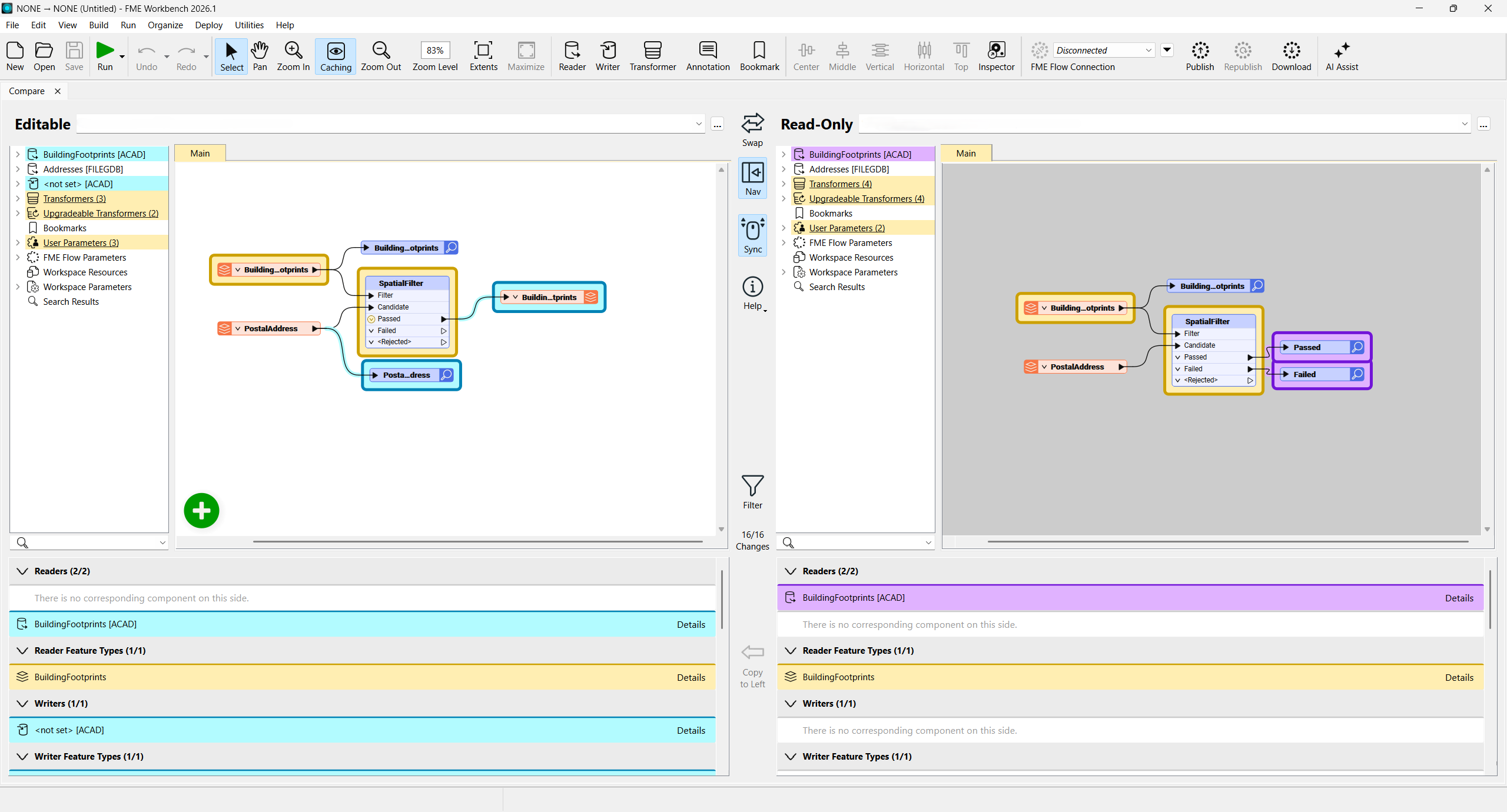This screenshot has height=812, width=1507.
Task: Expand Transformers (3) in Editable navigator
Action: [18, 198]
